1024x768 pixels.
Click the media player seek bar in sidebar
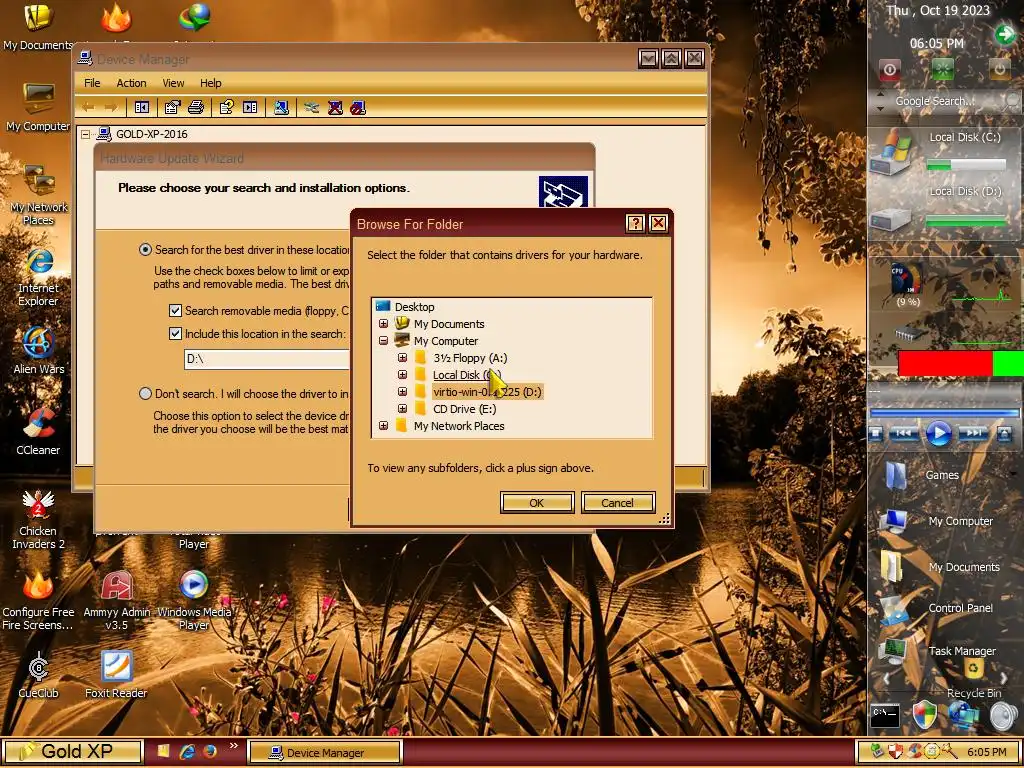tap(944, 413)
